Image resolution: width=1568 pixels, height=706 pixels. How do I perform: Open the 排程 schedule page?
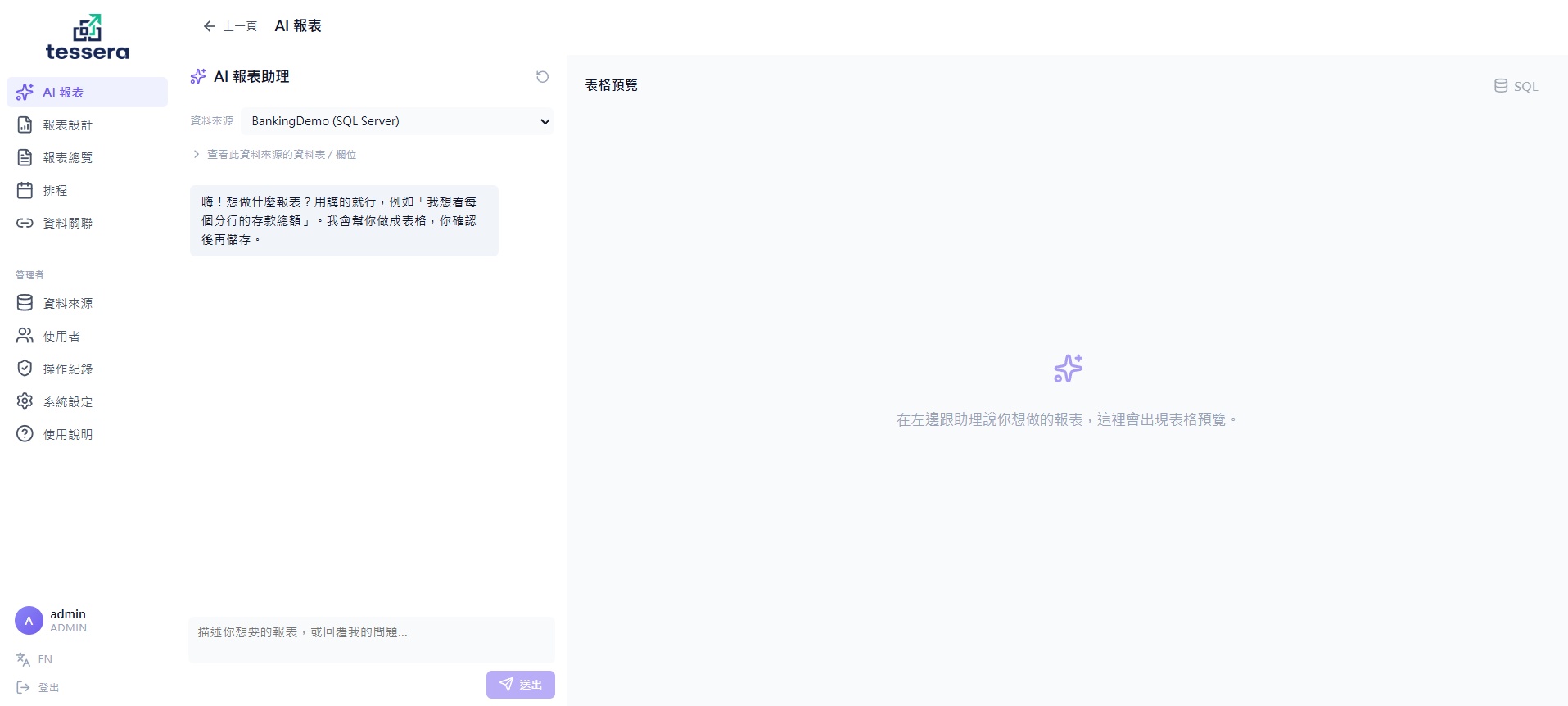tap(87, 190)
